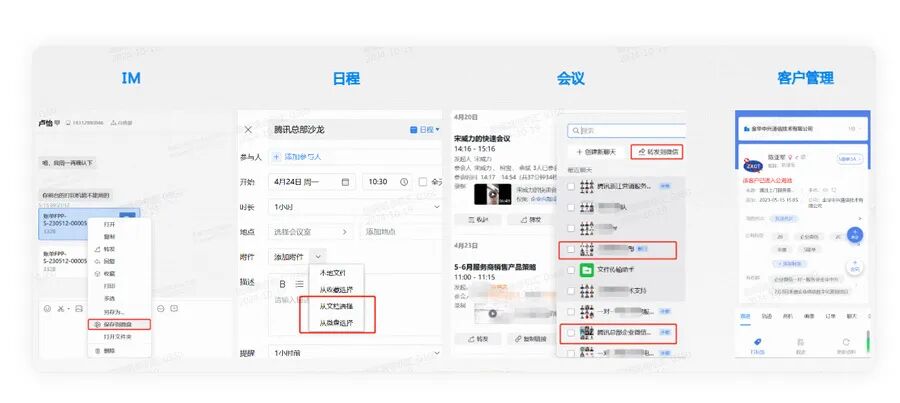This screenshot has width=900, height=403.
Task: Click the plus-in-box icon in the IM input toolbar
Action: [174, 309]
